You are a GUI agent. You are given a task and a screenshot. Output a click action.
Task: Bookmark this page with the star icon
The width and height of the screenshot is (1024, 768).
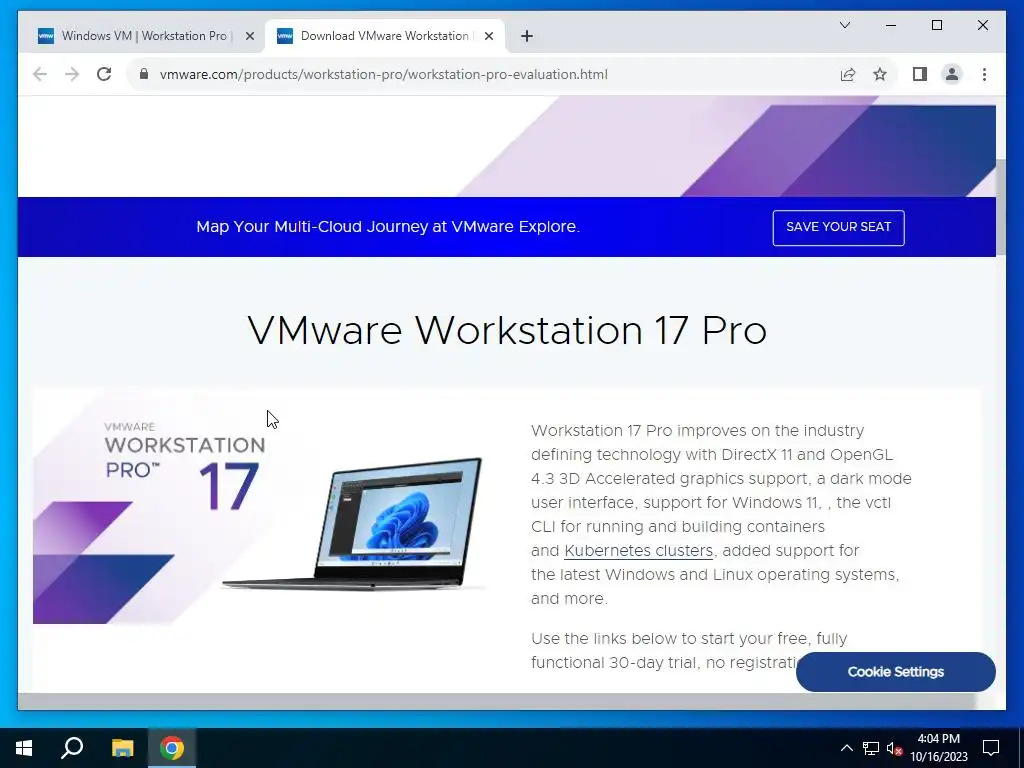coord(880,74)
